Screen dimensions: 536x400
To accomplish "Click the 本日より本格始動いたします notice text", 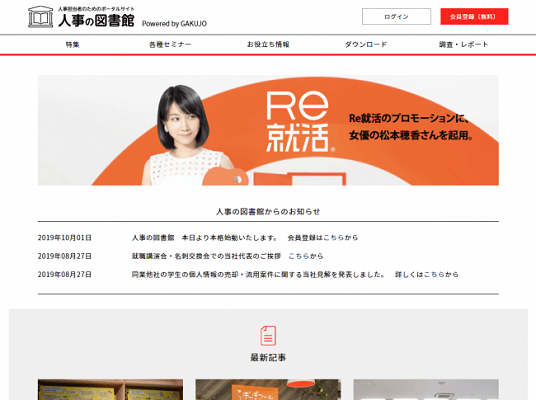I will coord(229,238).
